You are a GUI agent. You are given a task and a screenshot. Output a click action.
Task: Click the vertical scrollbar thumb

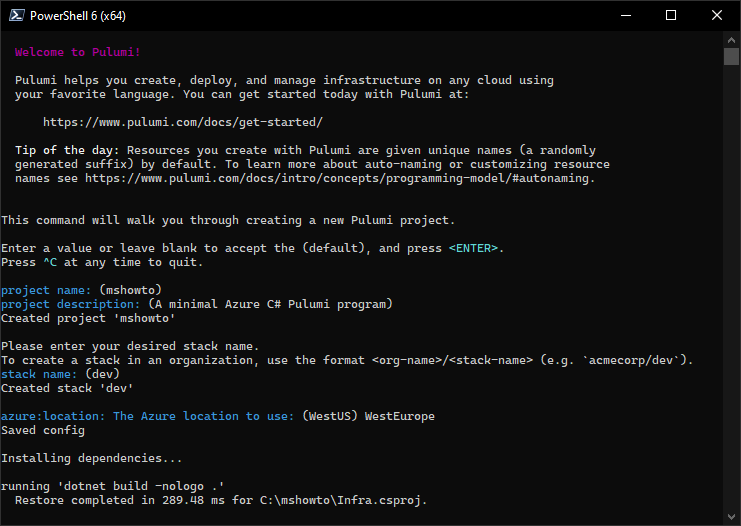pos(732,56)
